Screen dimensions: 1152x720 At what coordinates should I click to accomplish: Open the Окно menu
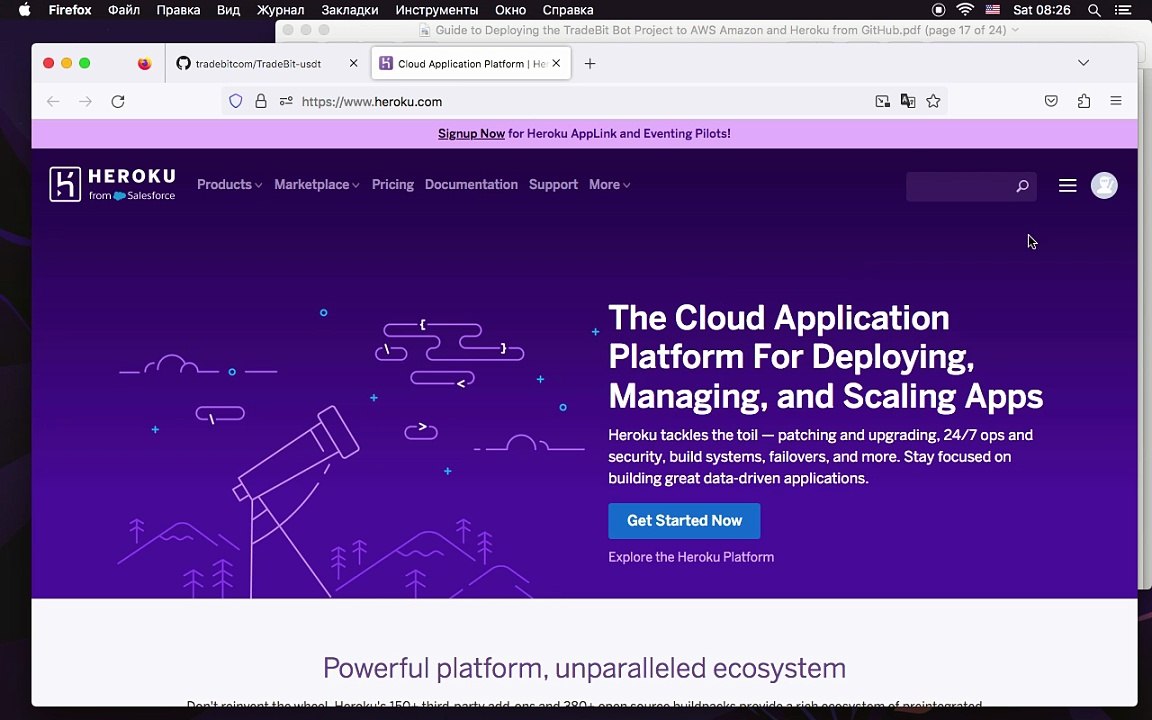click(510, 10)
